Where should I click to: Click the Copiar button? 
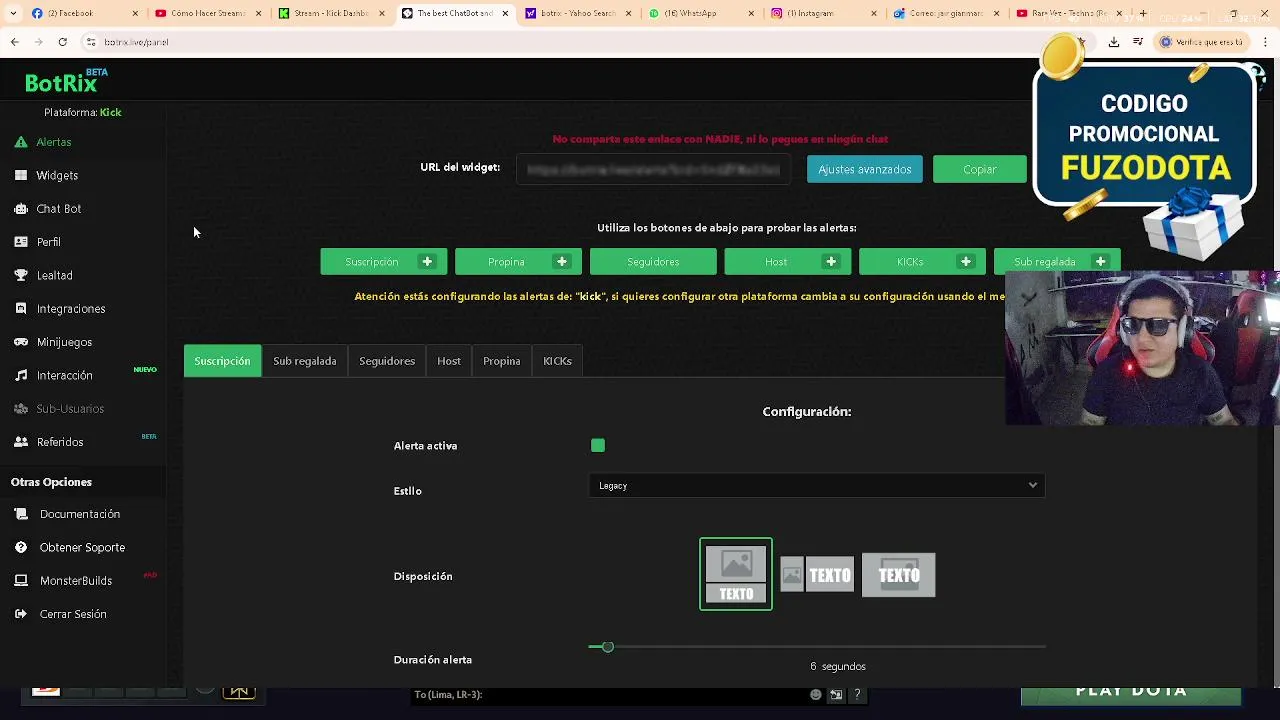980,169
